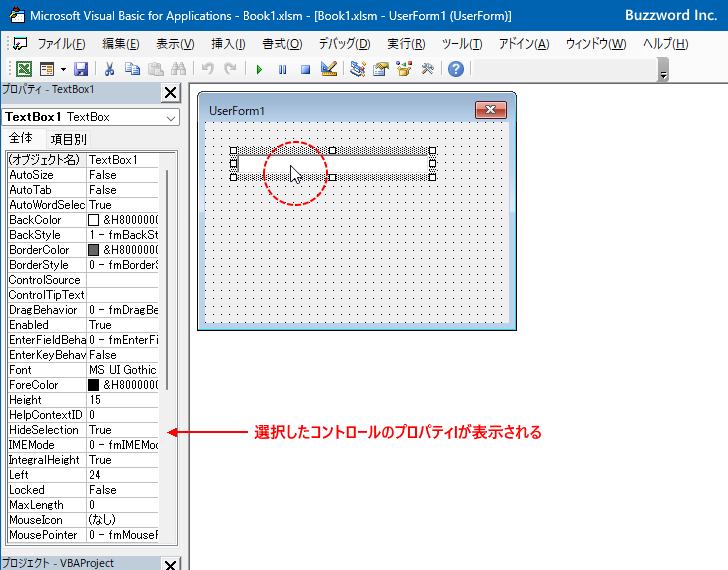Open Properties Window icon
The height and width of the screenshot is (570, 728).
pyautogui.click(x=381, y=69)
